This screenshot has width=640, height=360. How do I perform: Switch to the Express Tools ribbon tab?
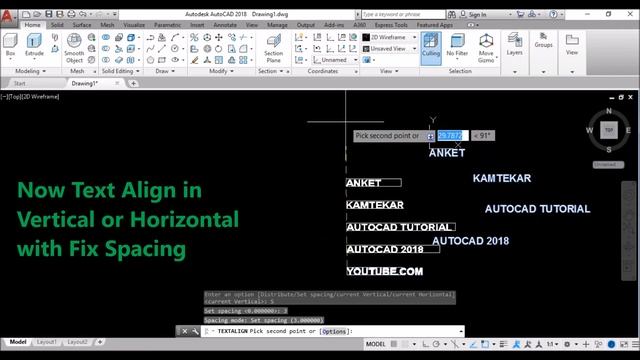391,25
